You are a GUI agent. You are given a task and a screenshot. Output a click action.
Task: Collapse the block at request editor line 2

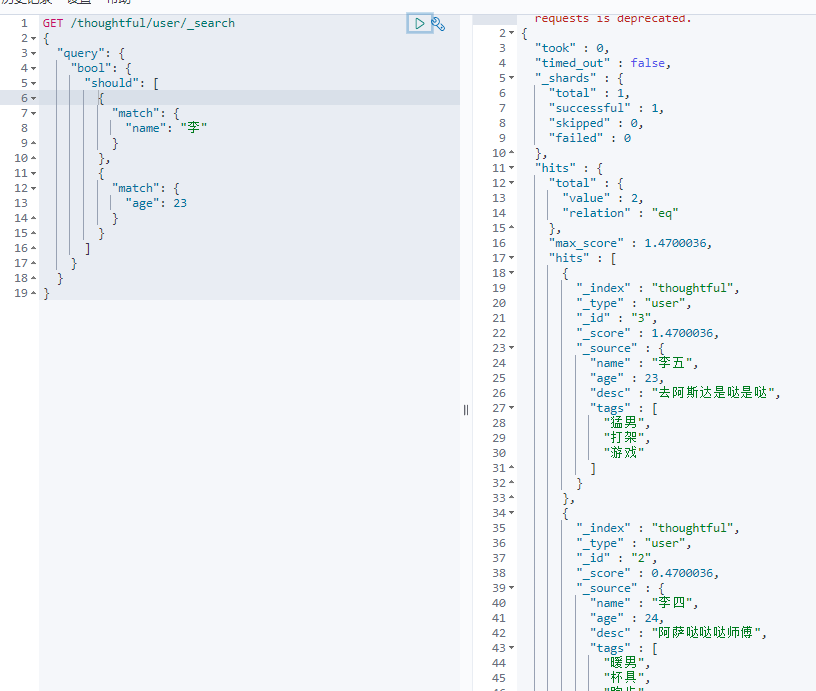(x=34, y=39)
